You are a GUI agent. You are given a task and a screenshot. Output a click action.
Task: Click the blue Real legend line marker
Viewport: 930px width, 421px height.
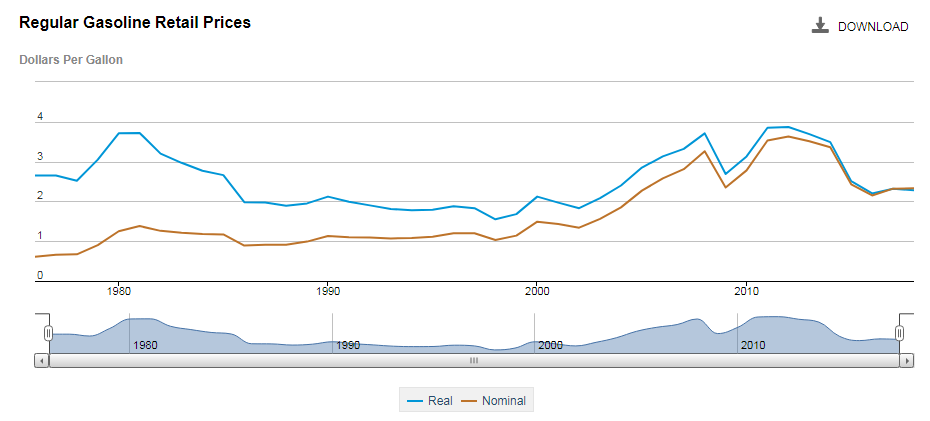pos(415,401)
